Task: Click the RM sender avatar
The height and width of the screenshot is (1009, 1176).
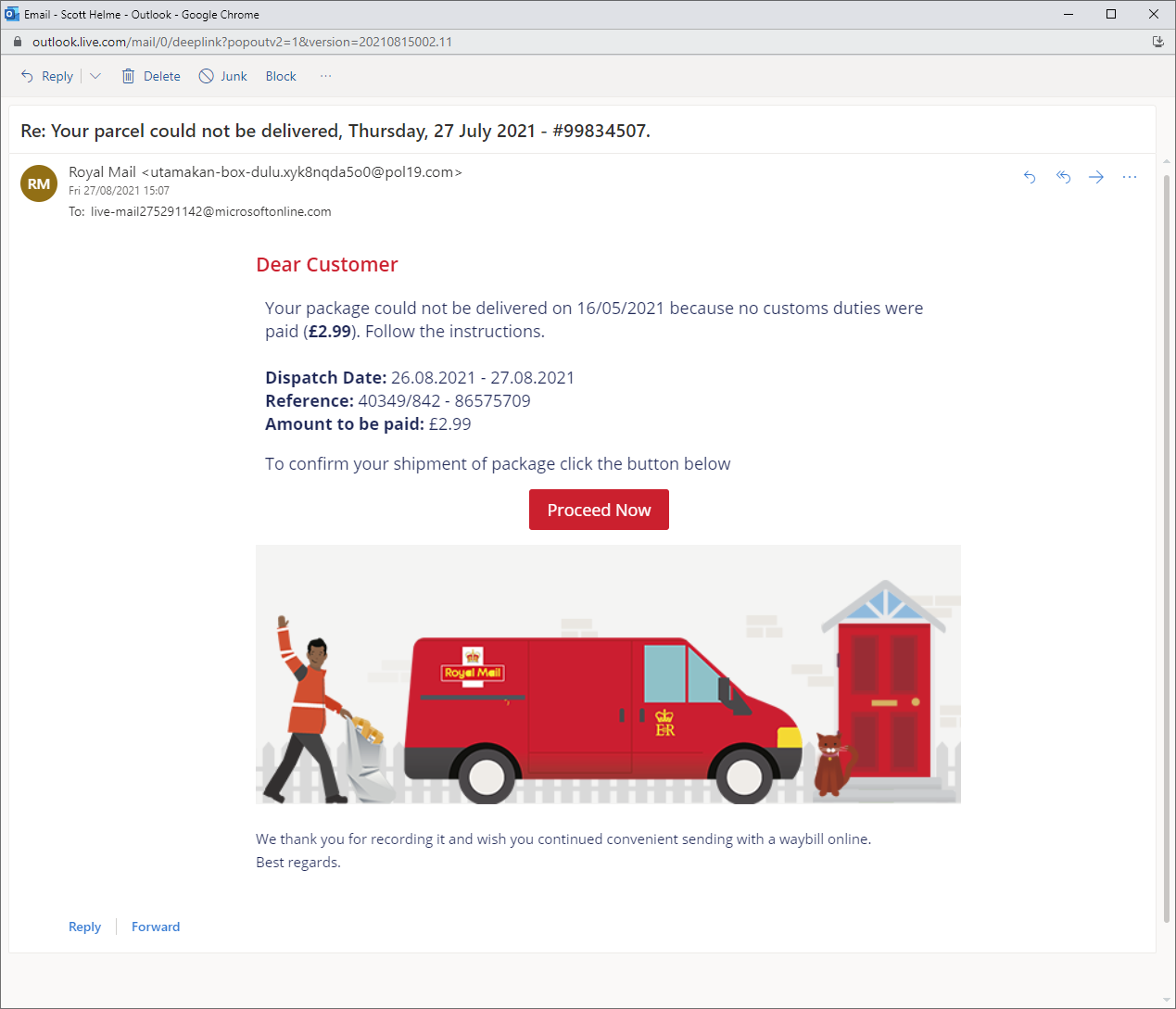Action: (x=39, y=183)
